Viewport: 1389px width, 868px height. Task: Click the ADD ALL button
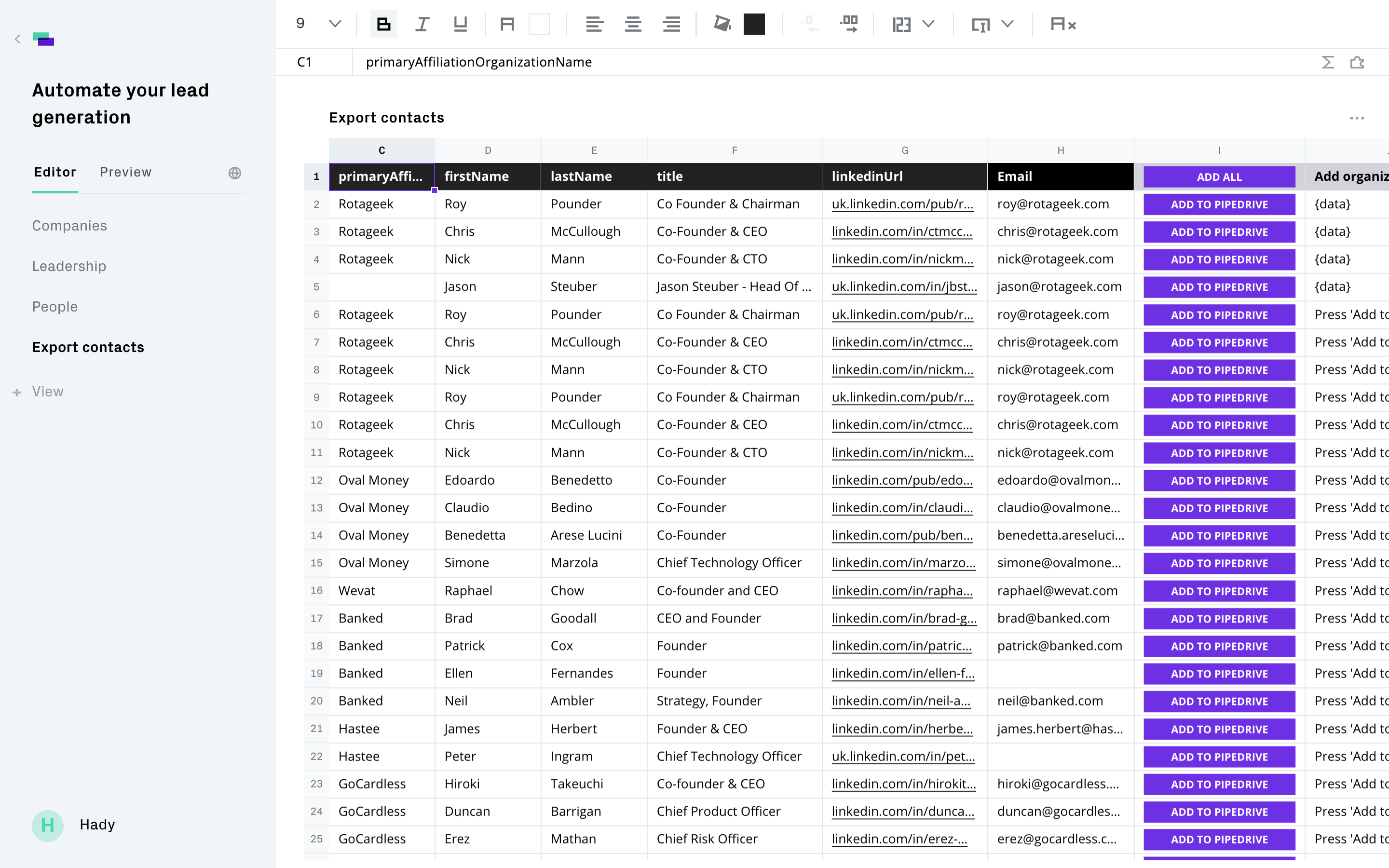pyautogui.click(x=1219, y=177)
